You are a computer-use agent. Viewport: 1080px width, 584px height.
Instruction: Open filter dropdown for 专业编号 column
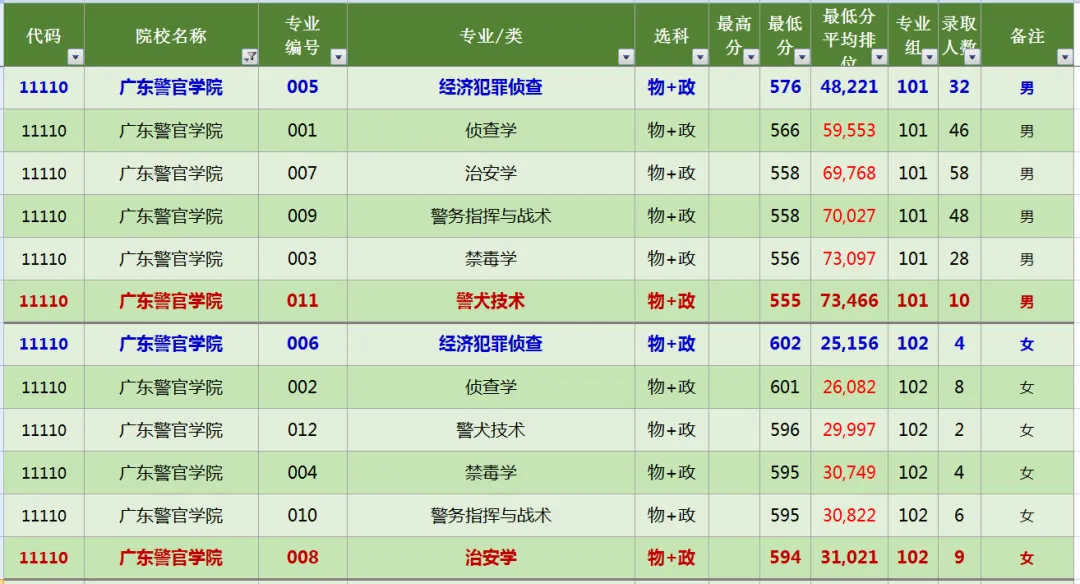click(x=338, y=57)
